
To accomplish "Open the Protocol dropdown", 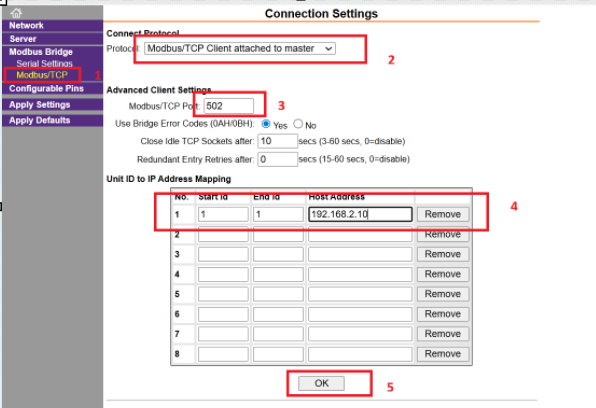I will (240, 48).
